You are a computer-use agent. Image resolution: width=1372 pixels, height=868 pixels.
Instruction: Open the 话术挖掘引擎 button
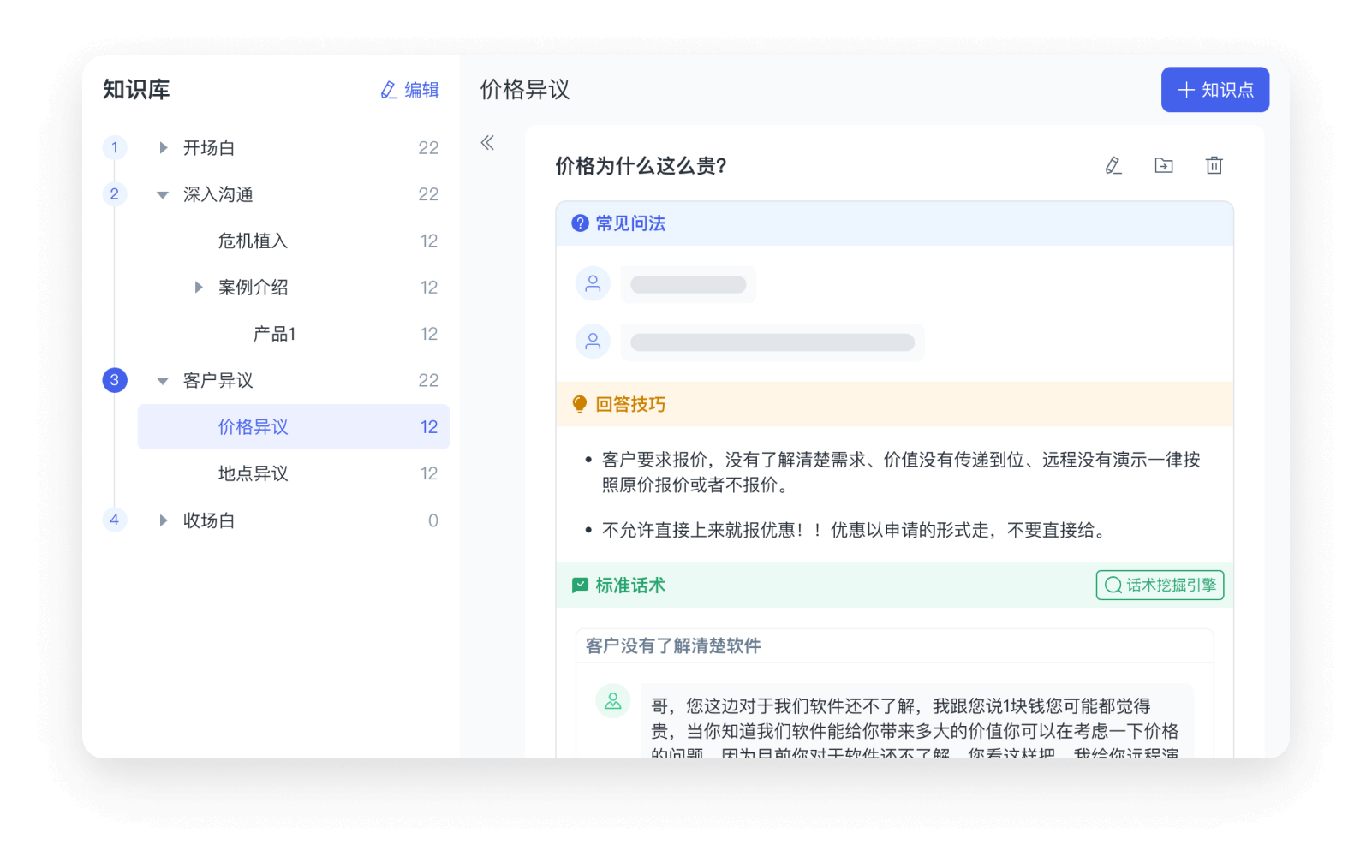[1160, 586]
